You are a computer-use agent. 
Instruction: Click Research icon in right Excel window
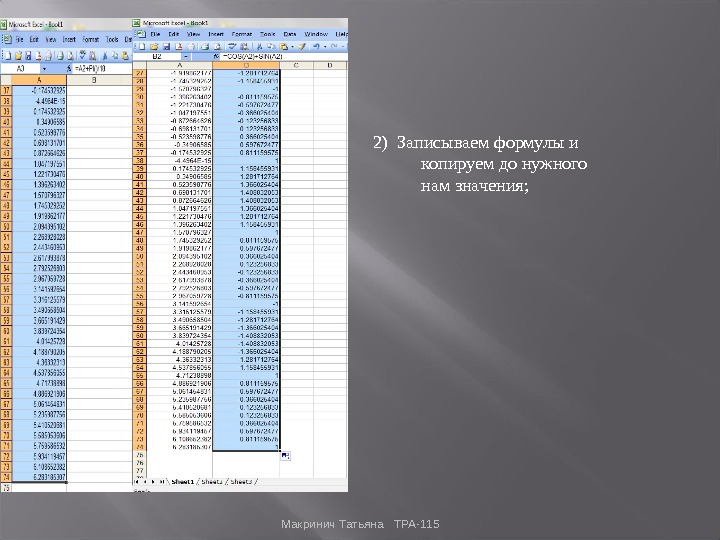(x=244, y=46)
